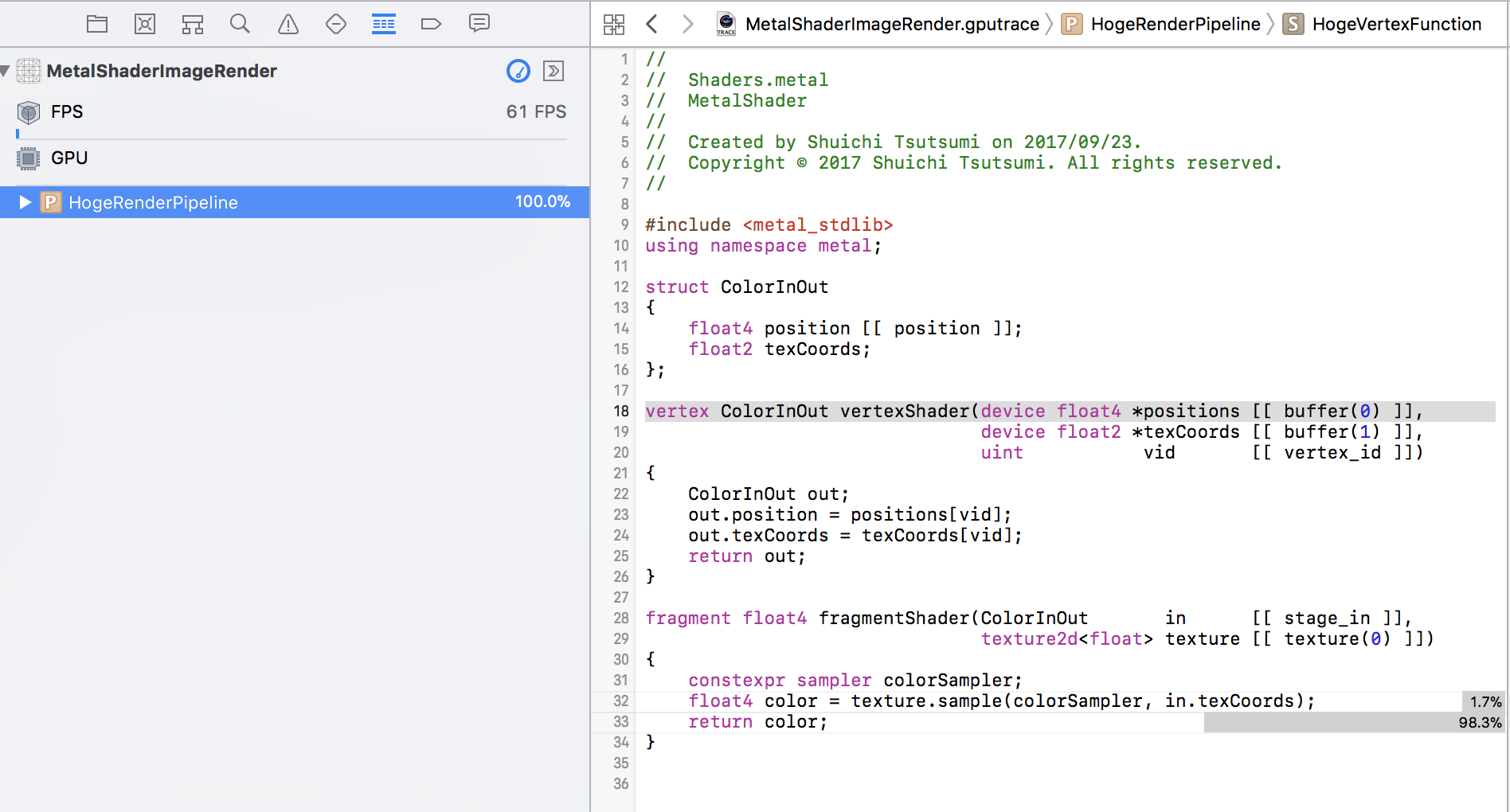1510x812 pixels.
Task: Select the view hierarchy grid icon in navigator
Action: (x=192, y=24)
